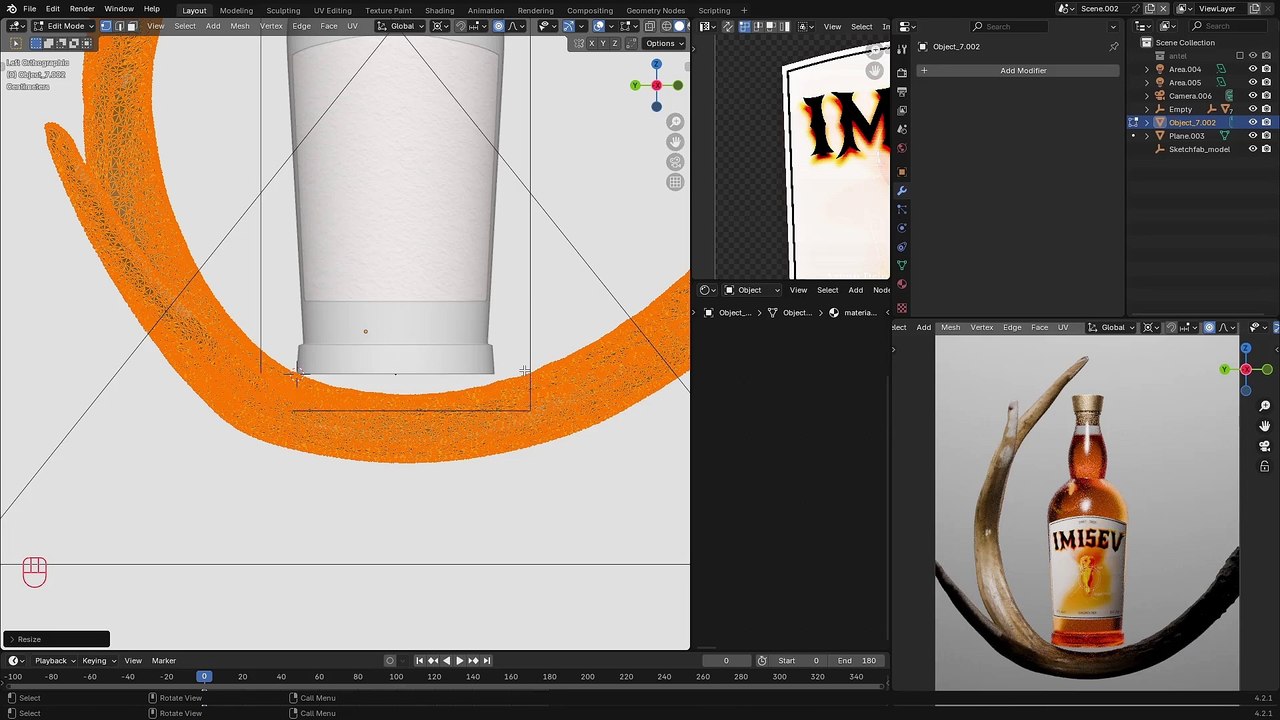Open the Edit Mode dropdown
The height and width of the screenshot is (720, 1280).
point(65,26)
